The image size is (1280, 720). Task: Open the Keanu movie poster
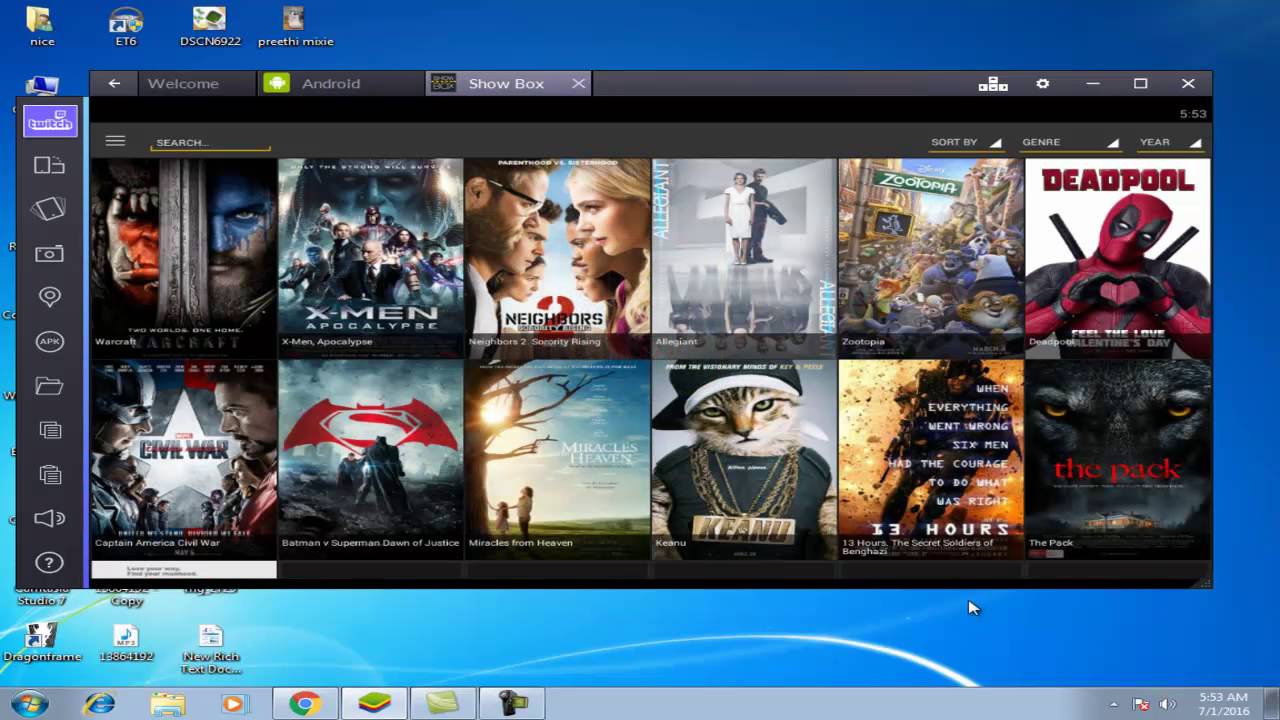744,459
